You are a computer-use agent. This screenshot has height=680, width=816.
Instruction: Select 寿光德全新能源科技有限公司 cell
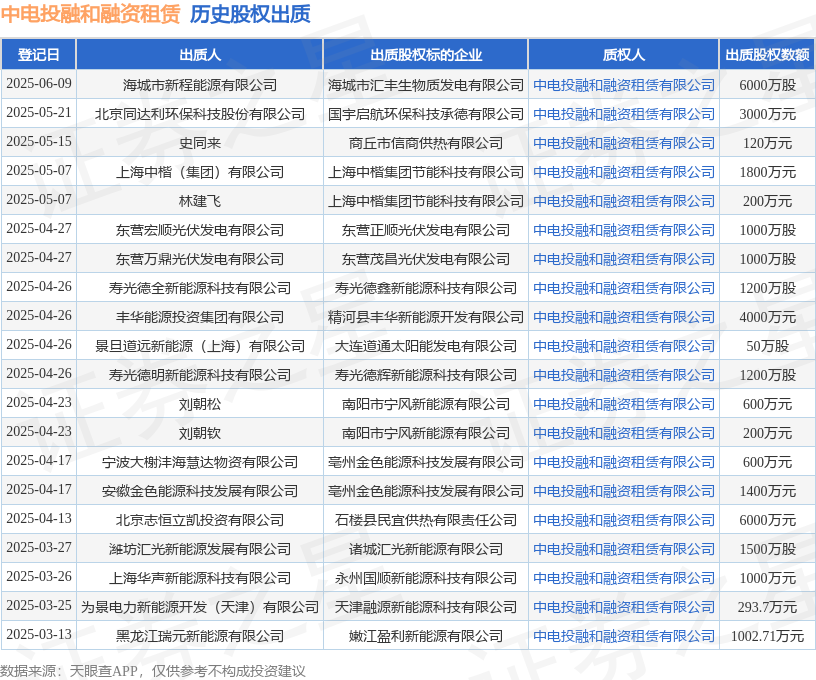pyautogui.click(x=200, y=288)
